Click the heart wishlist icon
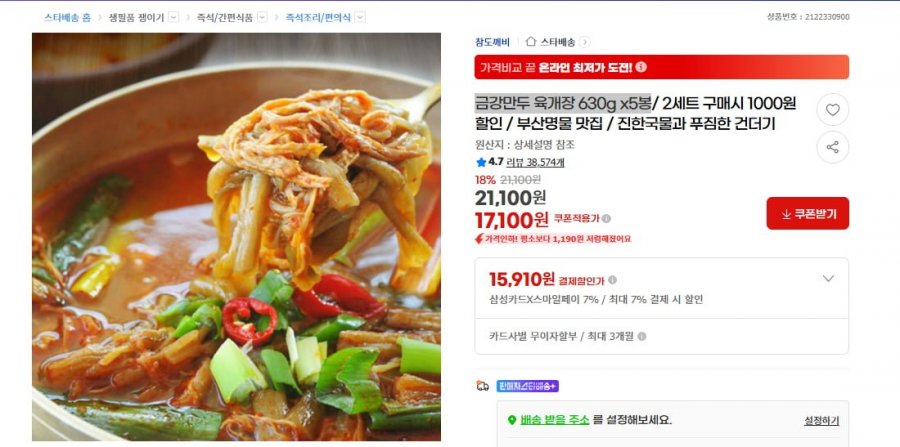 [832, 110]
